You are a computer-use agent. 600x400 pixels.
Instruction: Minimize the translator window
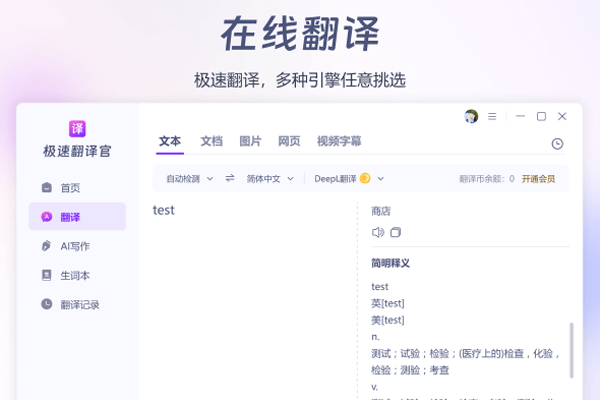point(520,116)
